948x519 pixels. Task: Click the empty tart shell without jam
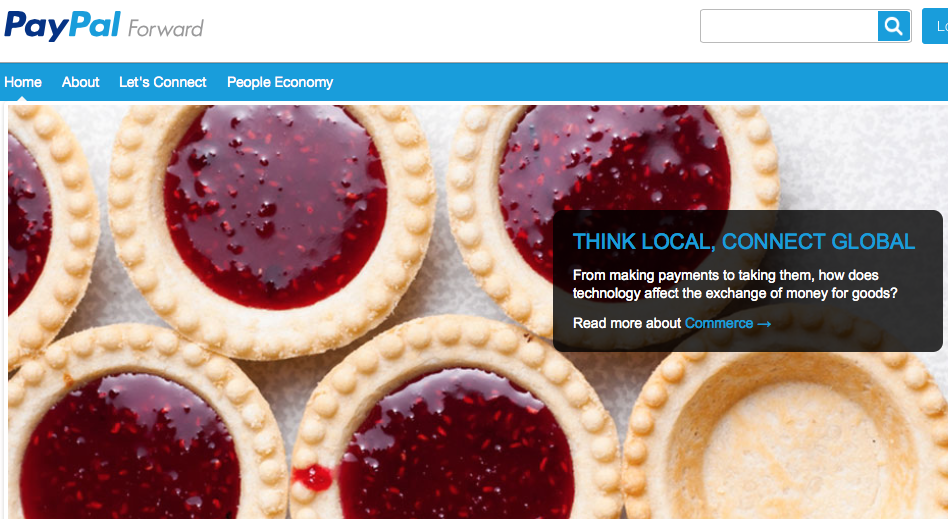(786, 436)
